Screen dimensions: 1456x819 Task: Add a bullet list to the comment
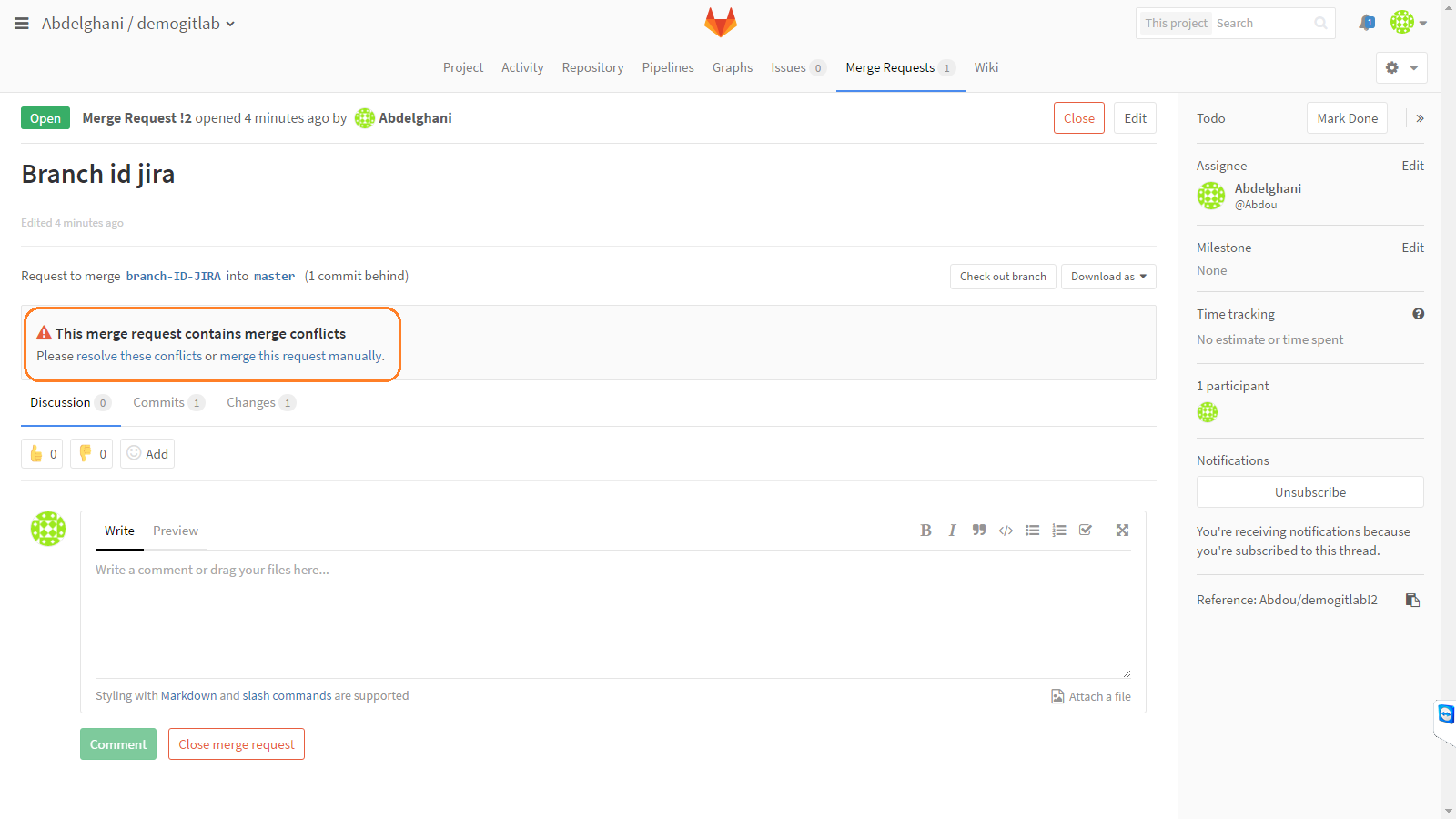coord(1032,530)
